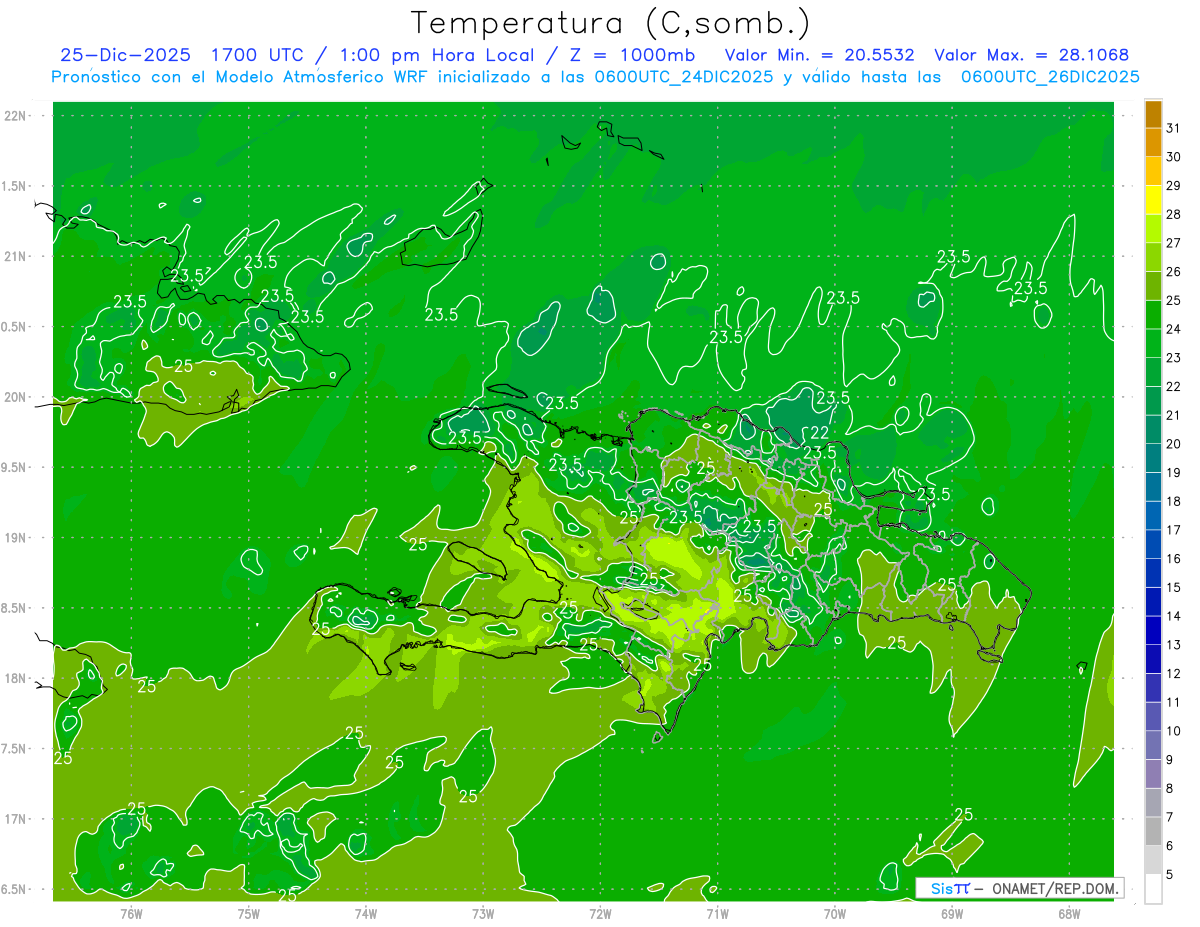
Task: Click the lime color bar segment between 27 and 28
Action: pos(1153,228)
